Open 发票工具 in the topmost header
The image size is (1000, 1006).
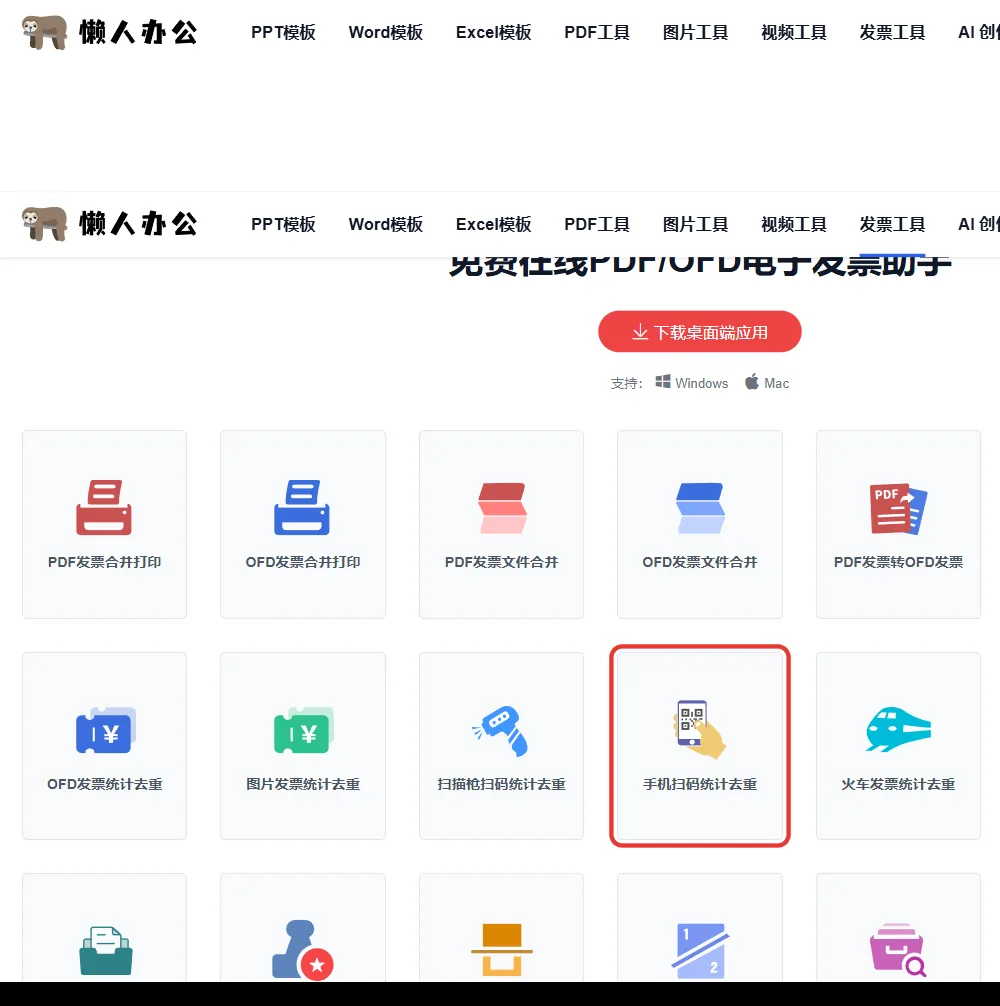892,32
